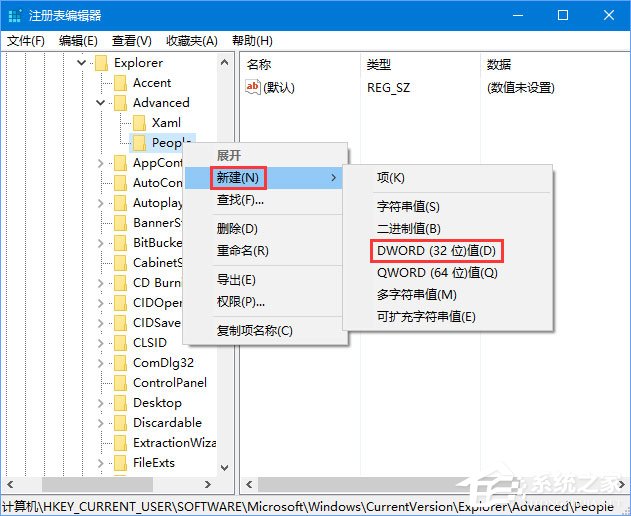
Task: Select 字符串值(S) in the new submenu
Action: 407,207
